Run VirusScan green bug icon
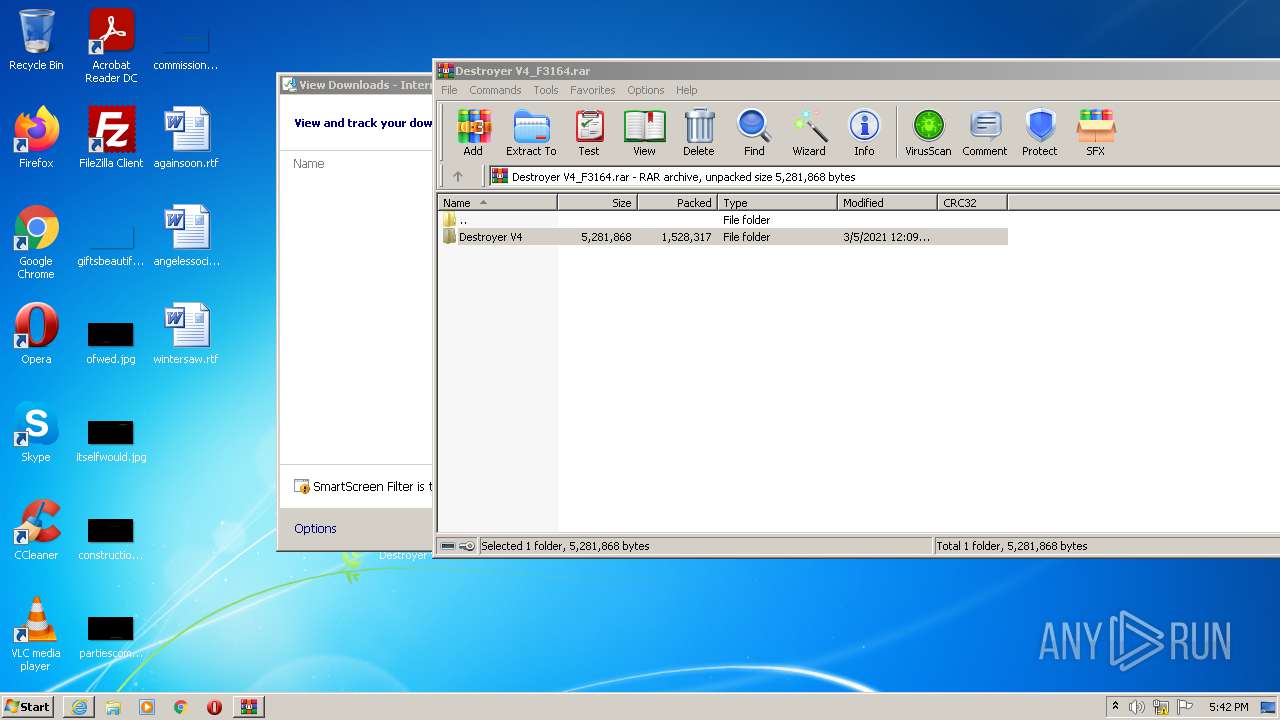Screen dimensions: 1280x720 pos(928,133)
